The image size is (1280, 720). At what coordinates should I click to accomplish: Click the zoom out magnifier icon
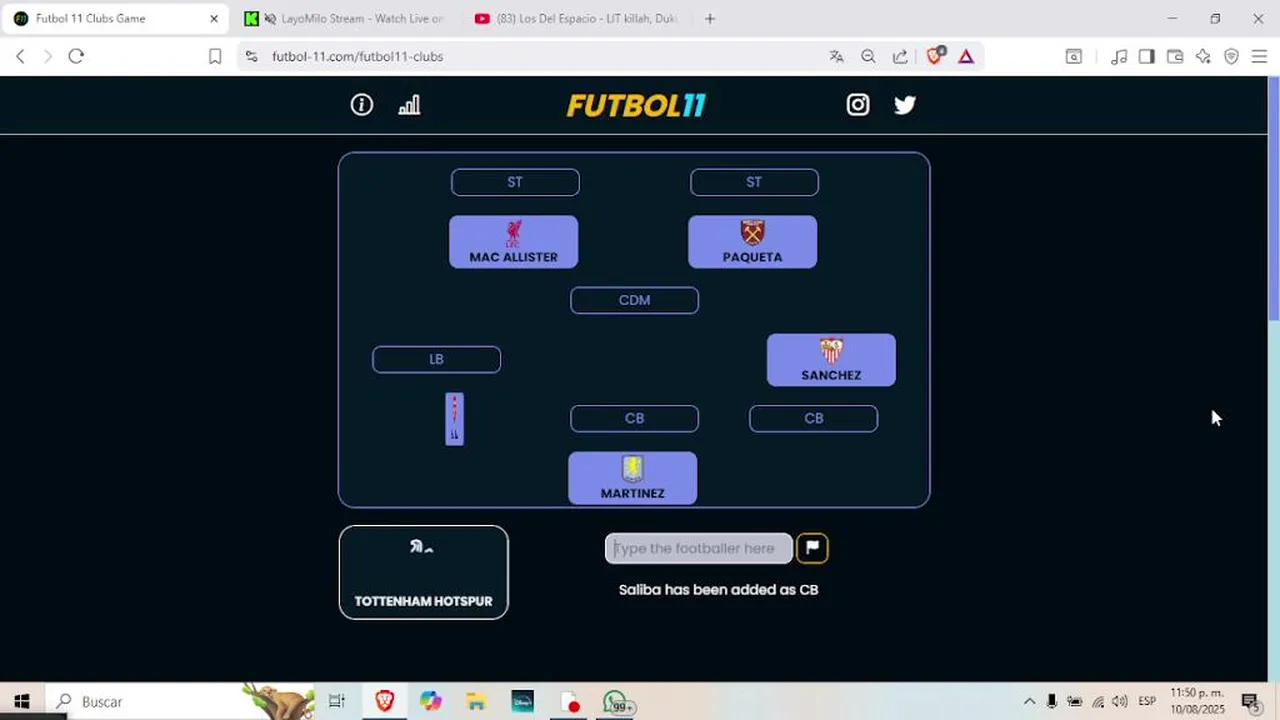(x=868, y=56)
